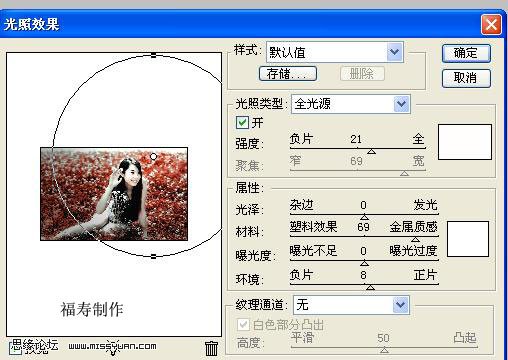
Task: Click the 曝光过度 overexposure label
Action: 413,250
